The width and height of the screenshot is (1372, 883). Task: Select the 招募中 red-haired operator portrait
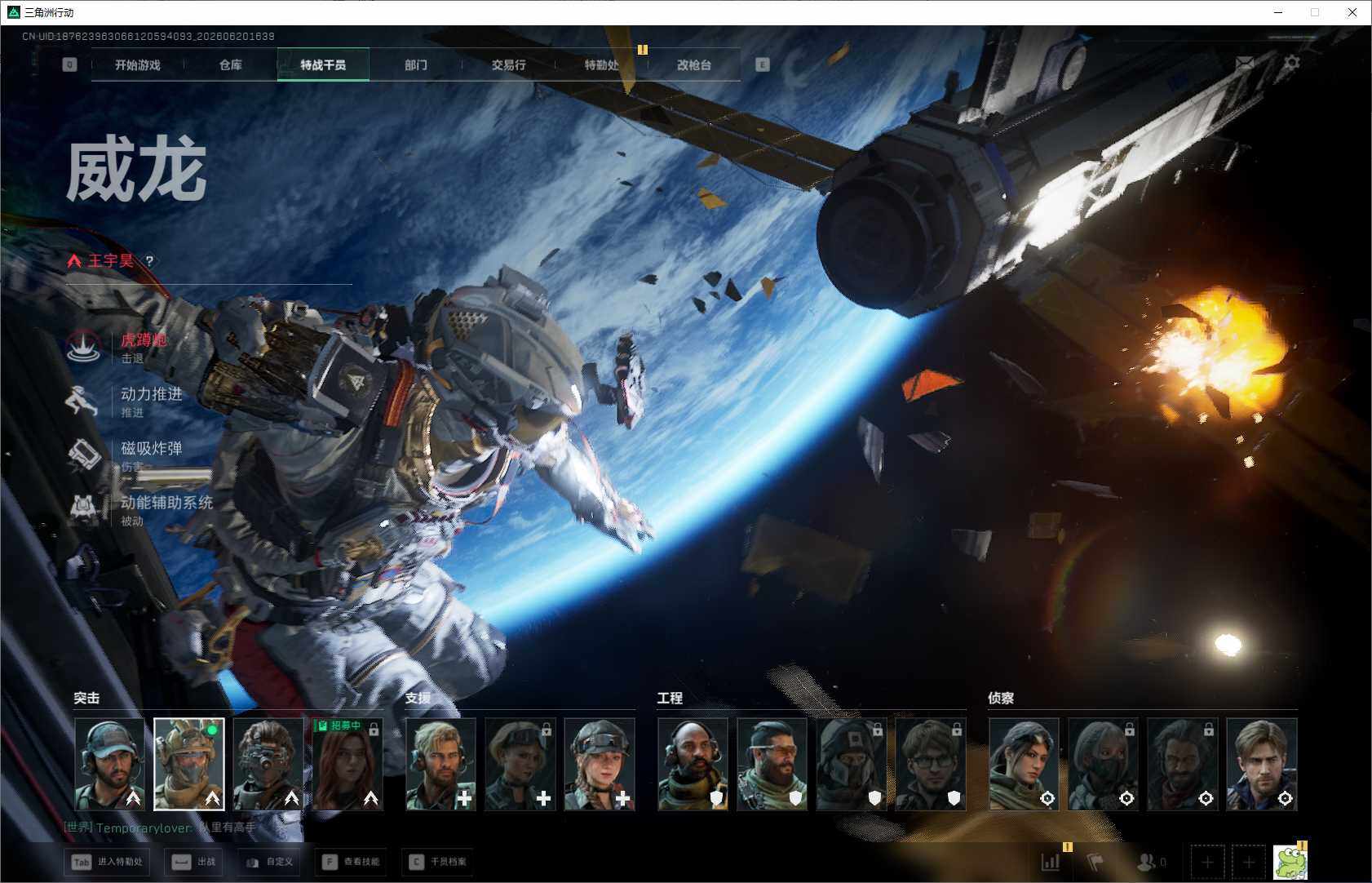[x=347, y=765]
